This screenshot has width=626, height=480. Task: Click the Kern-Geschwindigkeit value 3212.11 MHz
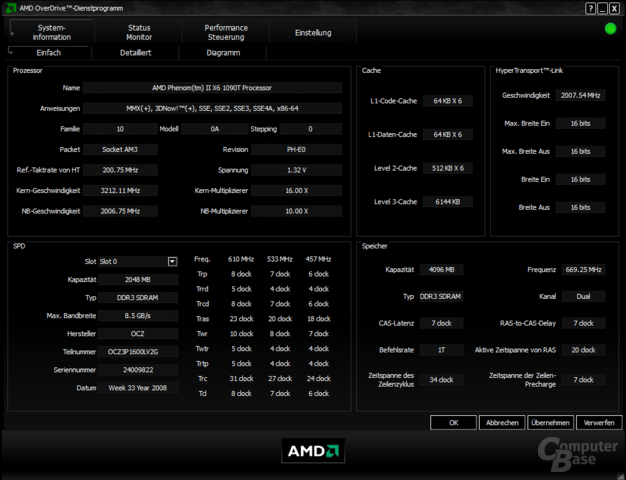click(x=120, y=190)
